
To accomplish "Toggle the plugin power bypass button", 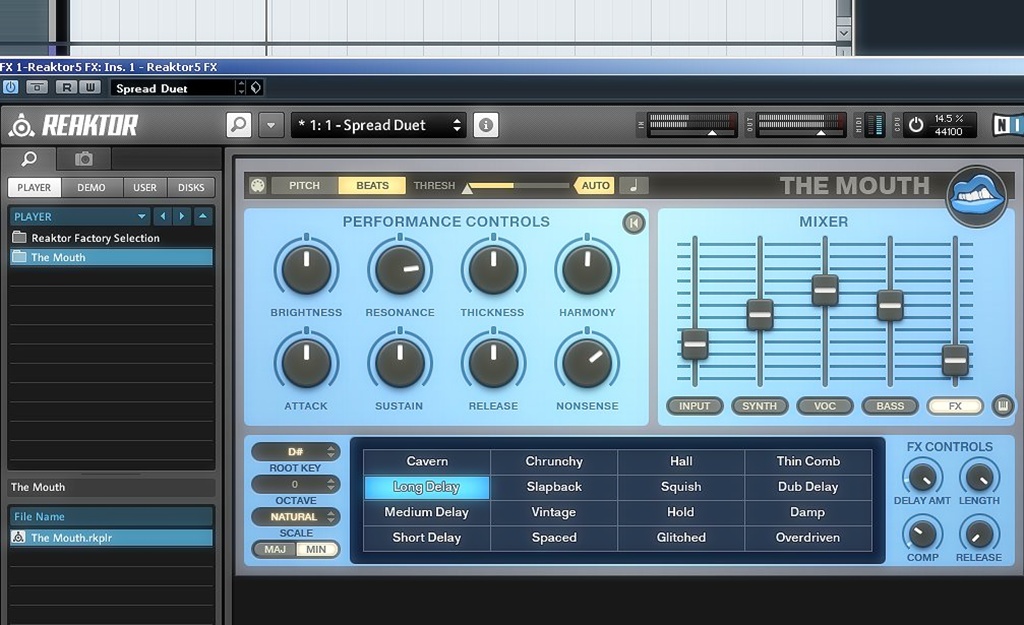I will pos(10,87).
